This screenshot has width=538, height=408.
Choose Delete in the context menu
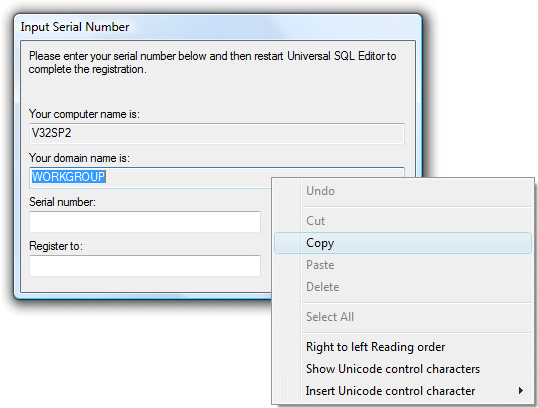[403, 287]
